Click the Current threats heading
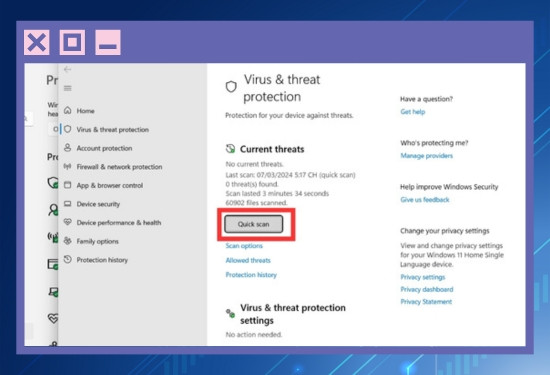 272,149
